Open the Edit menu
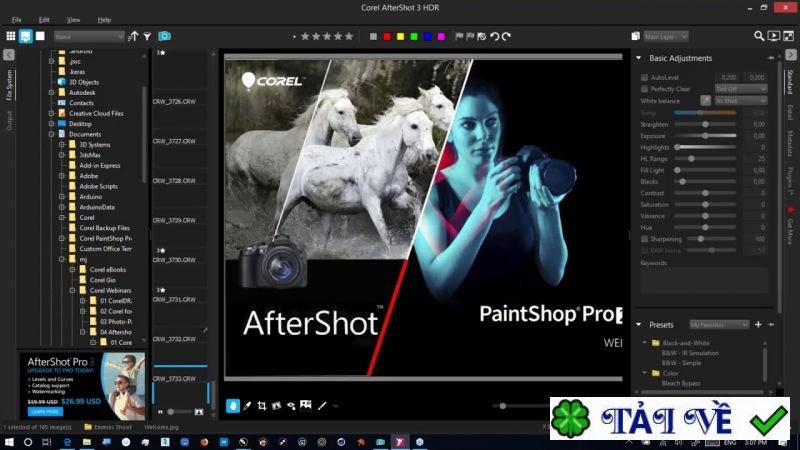800x450 pixels. pyautogui.click(x=44, y=20)
